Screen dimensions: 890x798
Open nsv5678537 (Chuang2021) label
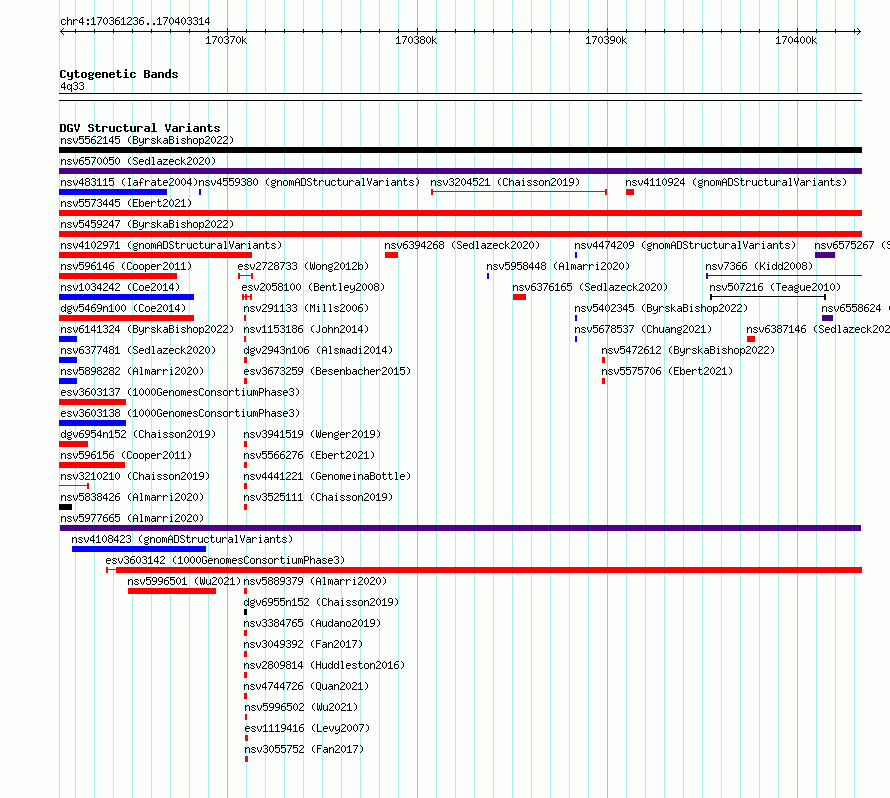click(643, 329)
